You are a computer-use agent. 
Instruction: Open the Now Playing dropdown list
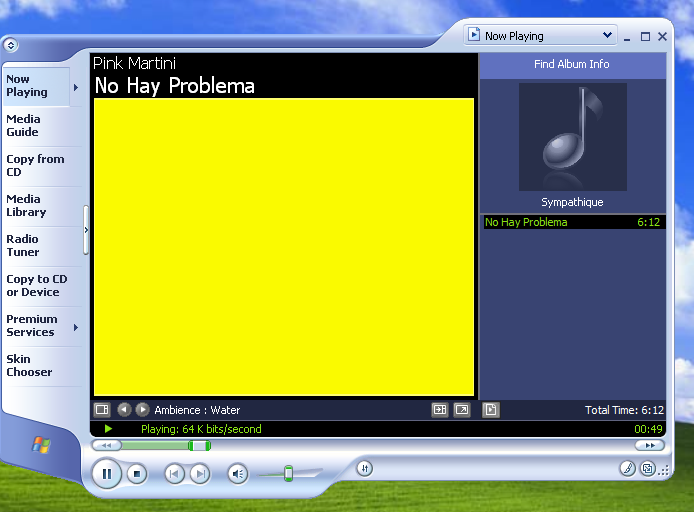pyautogui.click(x=540, y=35)
